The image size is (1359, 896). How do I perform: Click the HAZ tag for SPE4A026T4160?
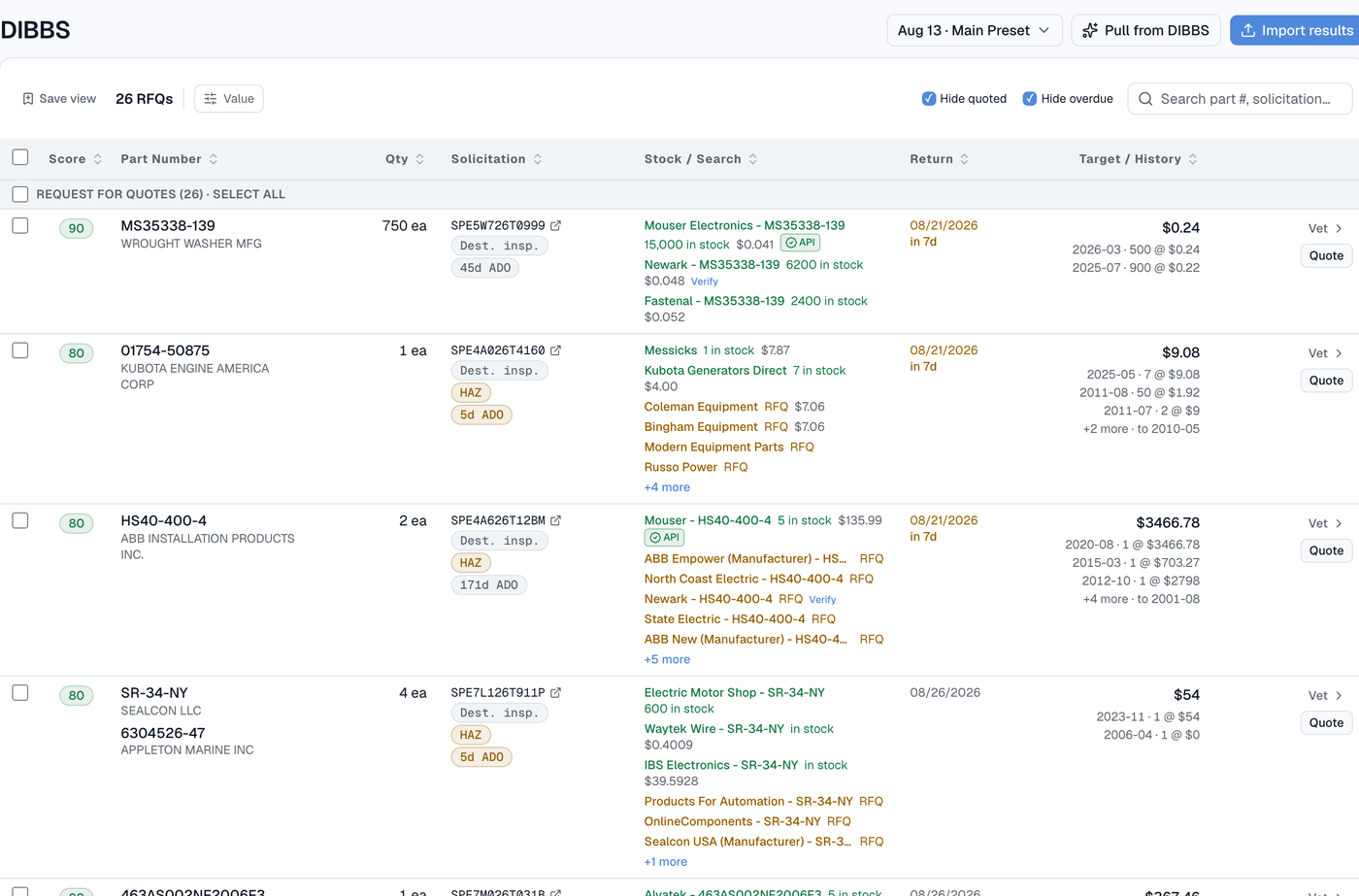pos(471,393)
